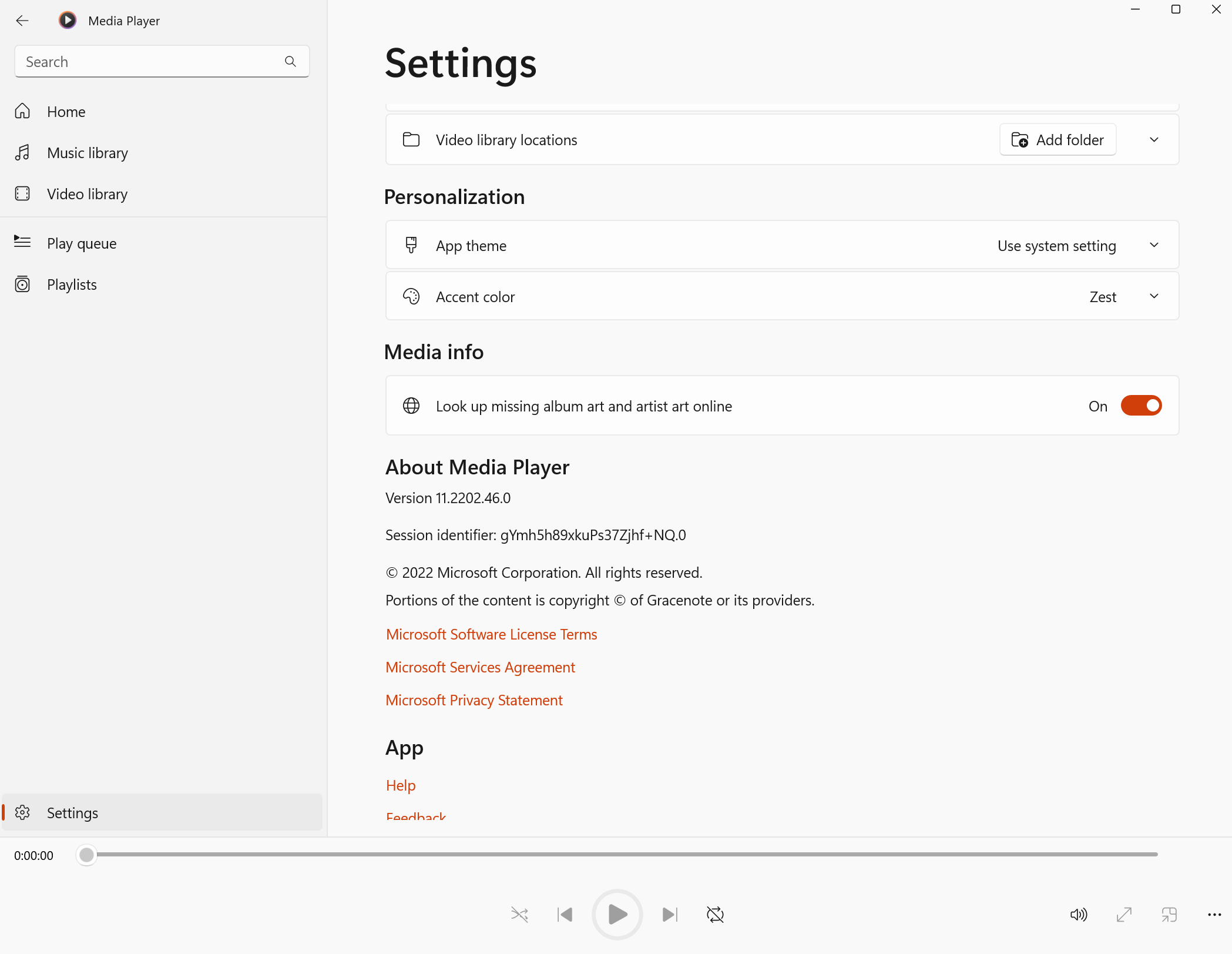Click the Add folder button
This screenshot has height=954, width=1232.
tap(1058, 140)
